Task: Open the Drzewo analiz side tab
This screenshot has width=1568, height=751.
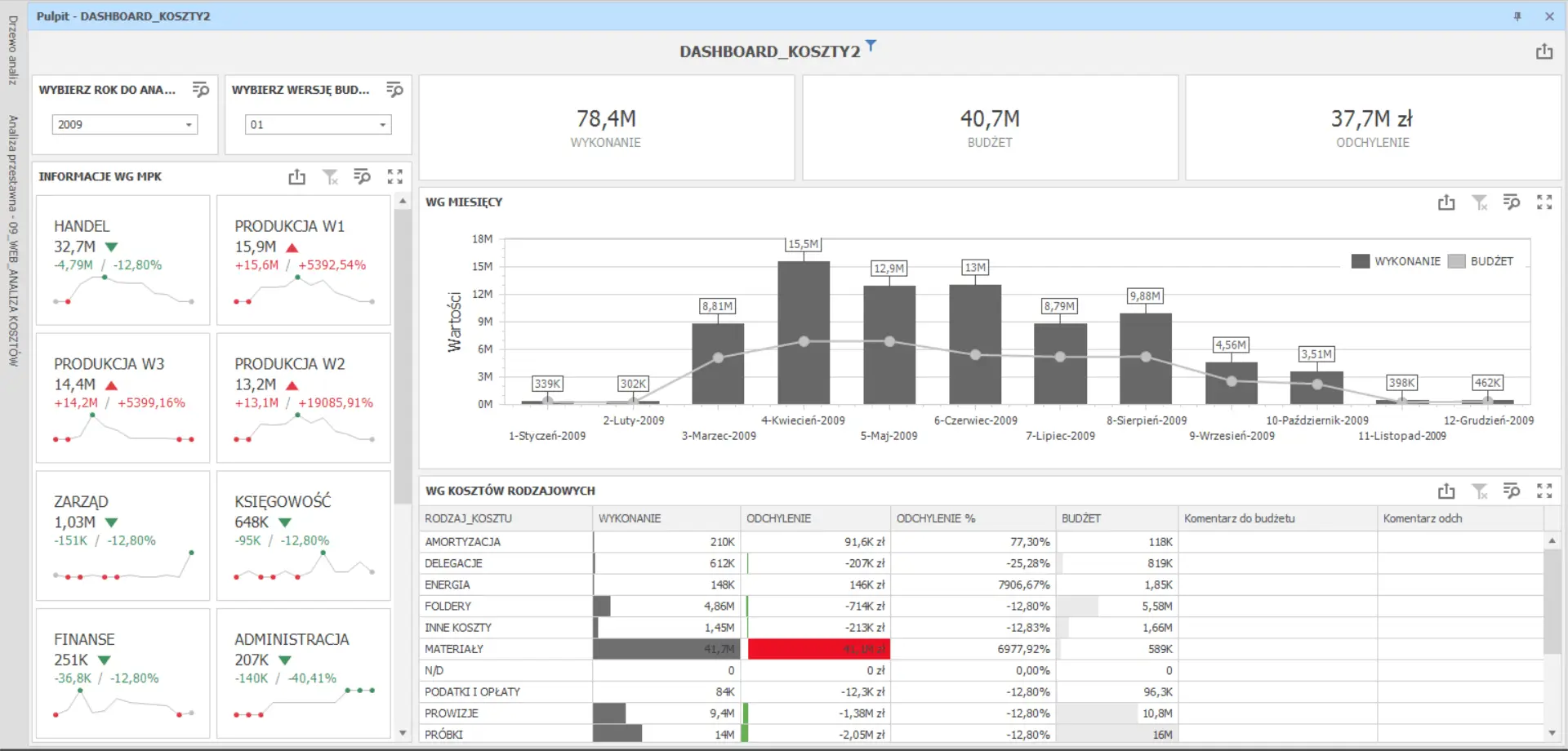Action: pos(13,51)
